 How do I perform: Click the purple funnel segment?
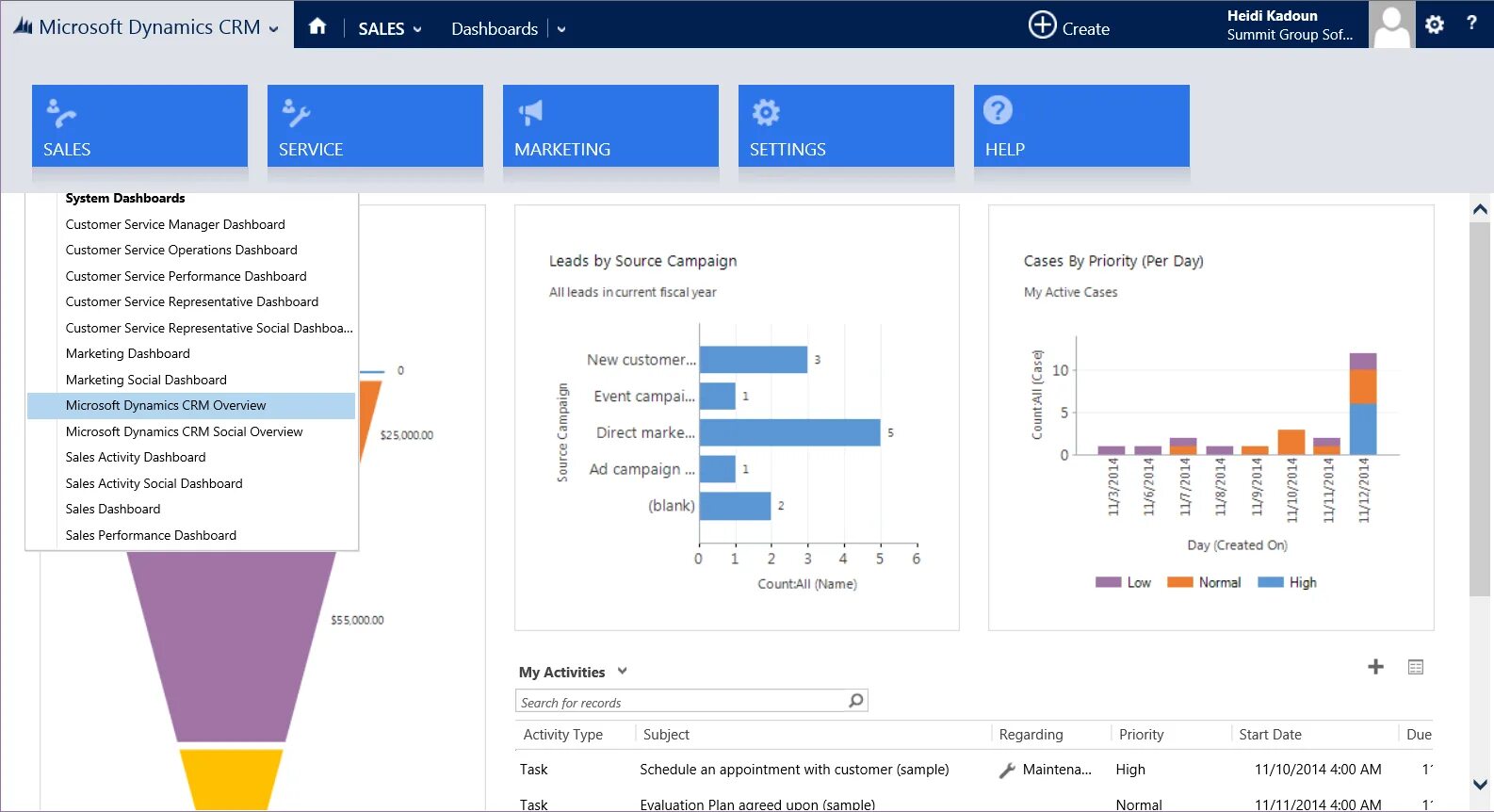tap(232, 646)
